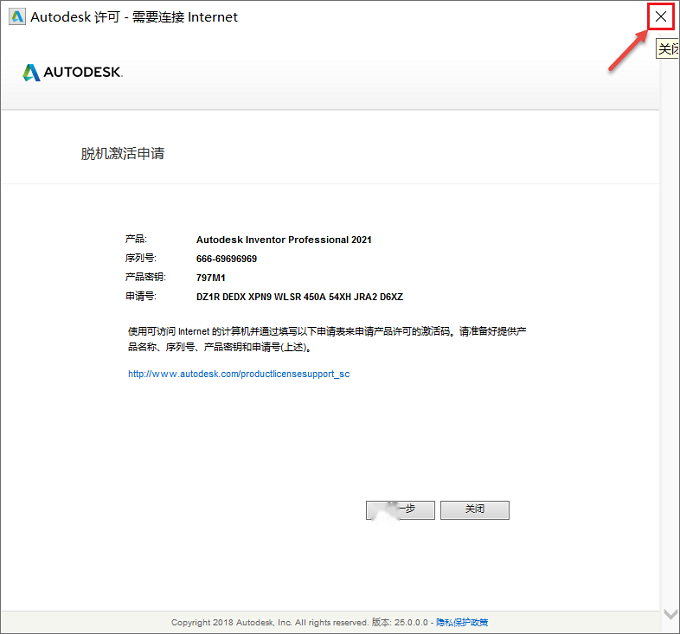Screen dimensions: 680x634
Task: Click the 脱机激活申请 heading
Action: click(x=123, y=154)
